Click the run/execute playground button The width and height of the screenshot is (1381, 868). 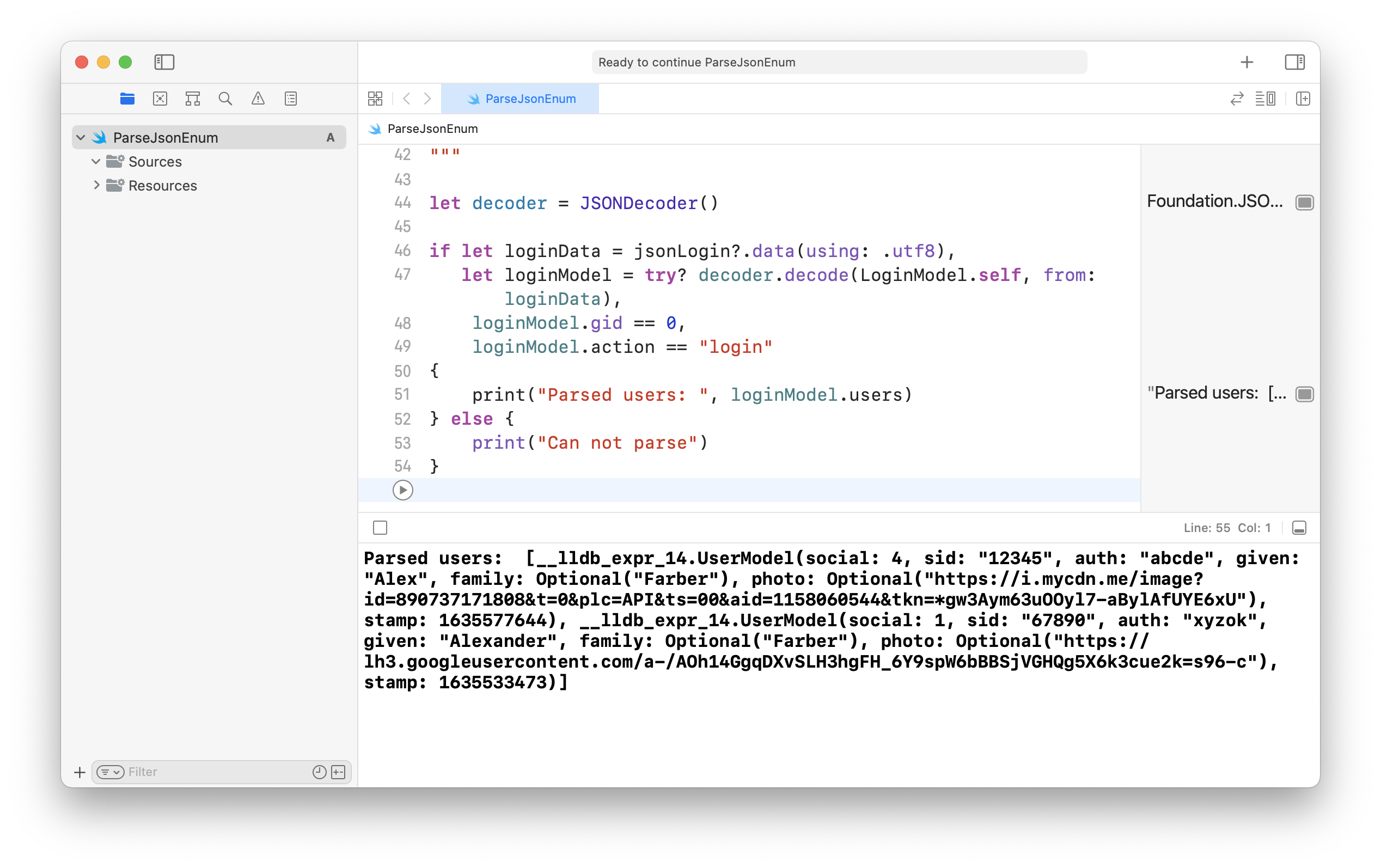point(402,489)
